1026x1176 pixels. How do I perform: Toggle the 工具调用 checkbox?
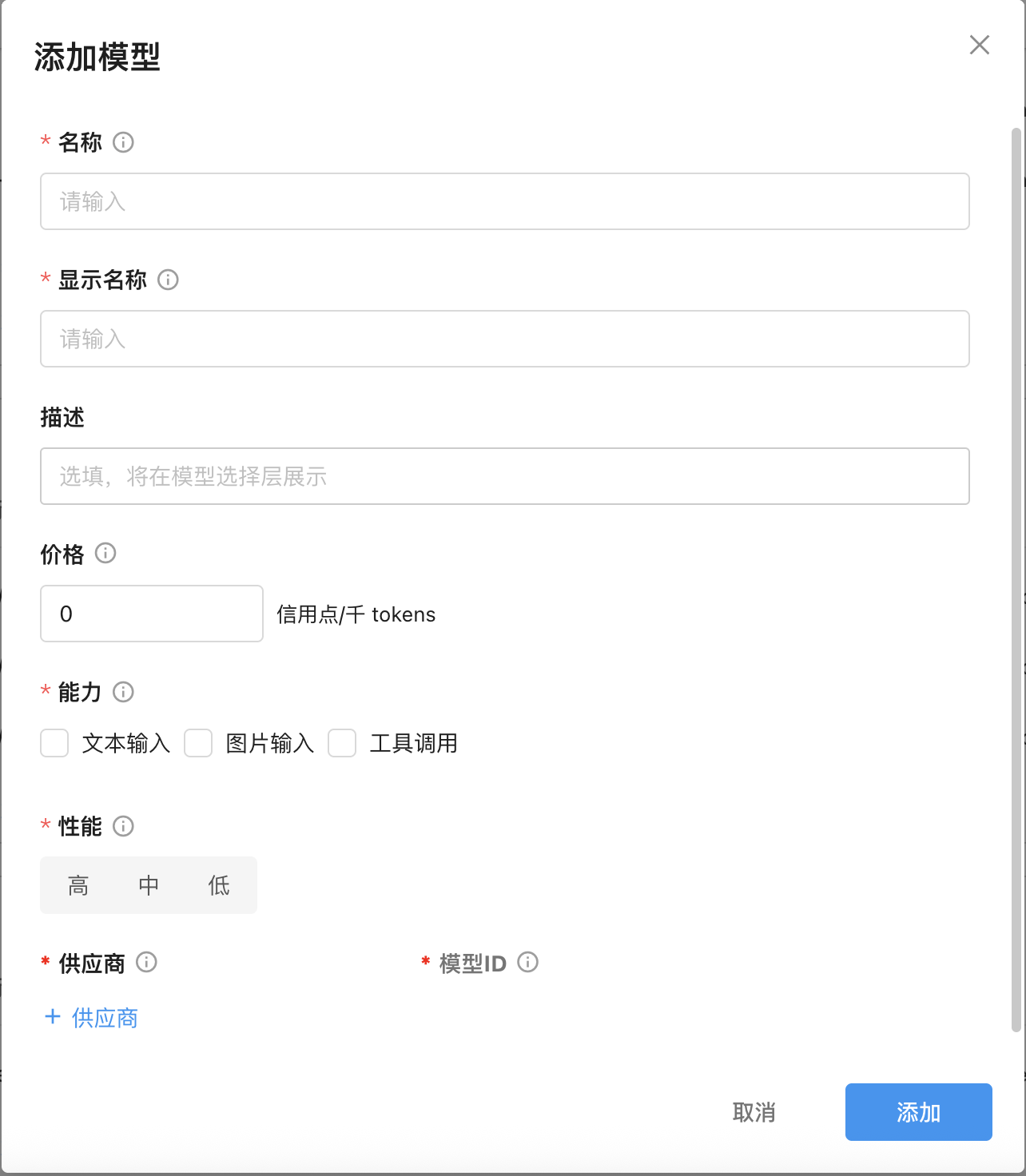342,743
